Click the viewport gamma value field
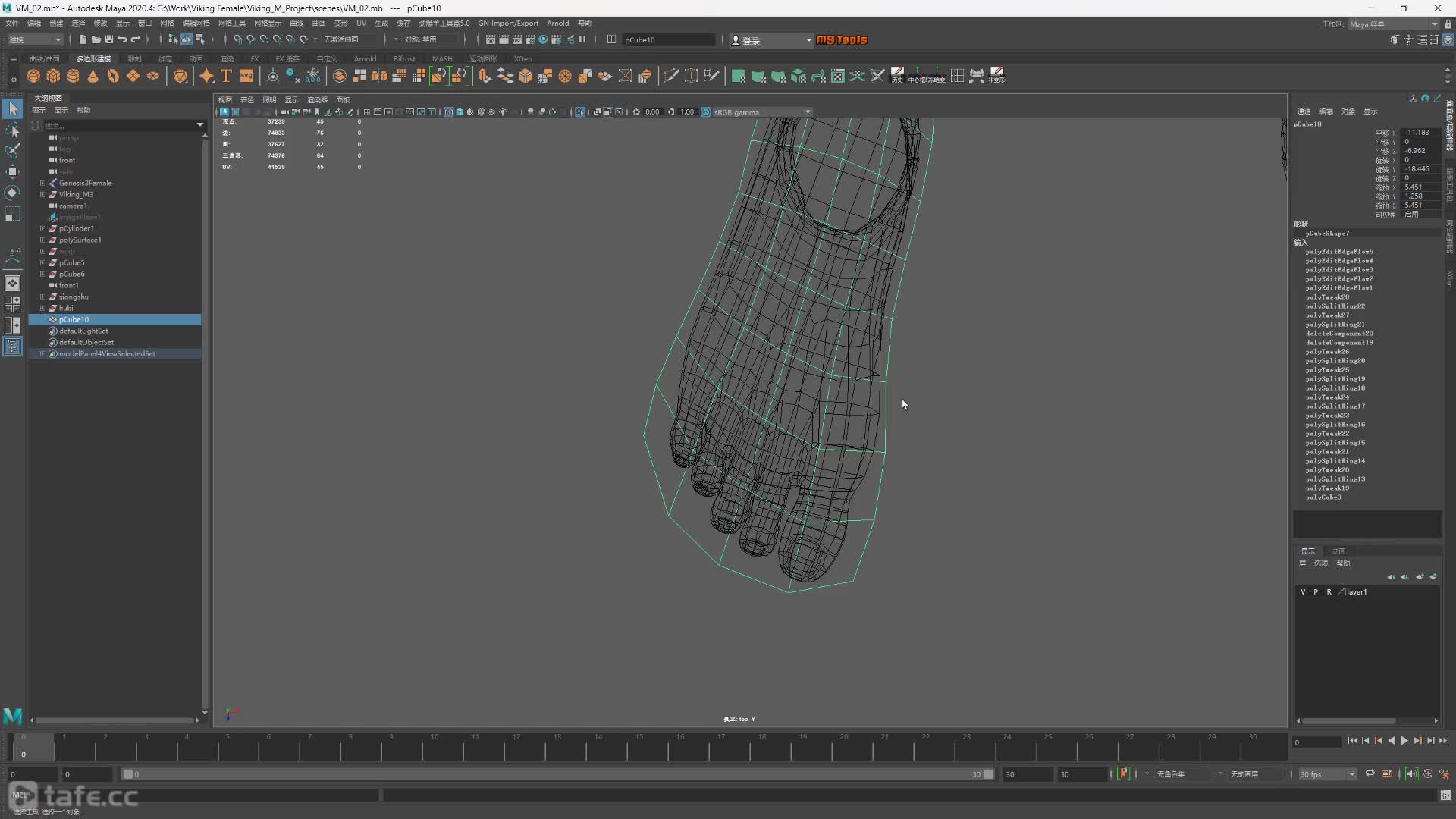Screen dimensions: 1456x819 point(687,112)
